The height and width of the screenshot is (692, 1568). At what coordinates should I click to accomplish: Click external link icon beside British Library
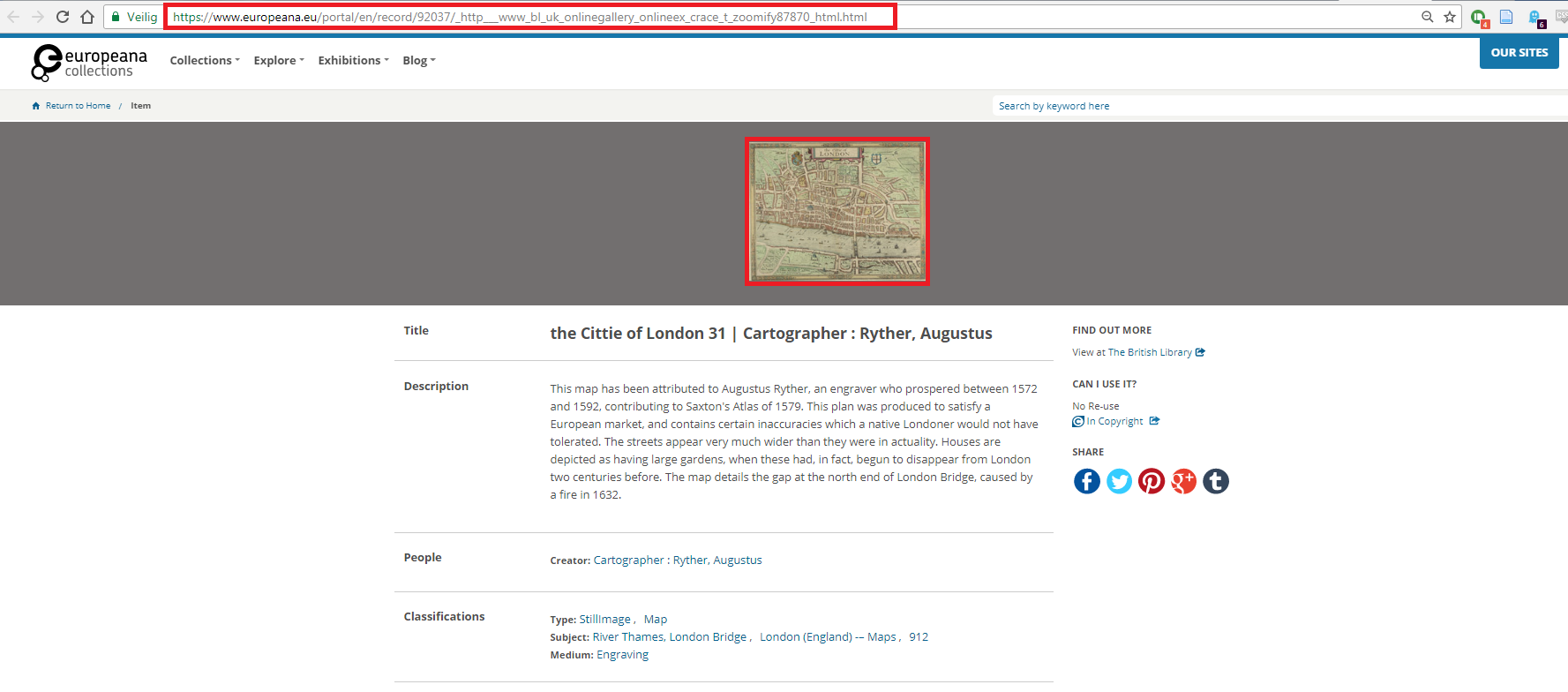click(1200, 352)
